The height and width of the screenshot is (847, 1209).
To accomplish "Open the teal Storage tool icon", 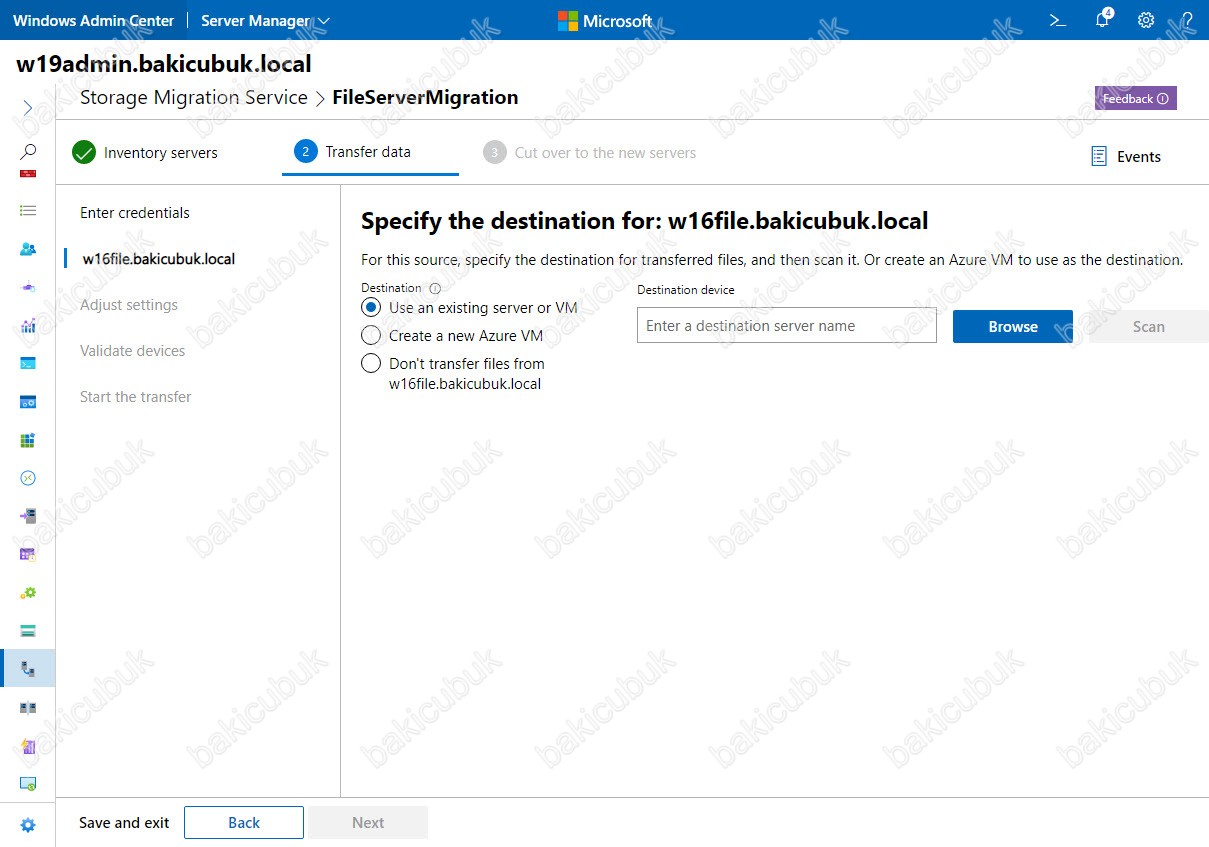I will pyautogui.click(x=28, y=631).
